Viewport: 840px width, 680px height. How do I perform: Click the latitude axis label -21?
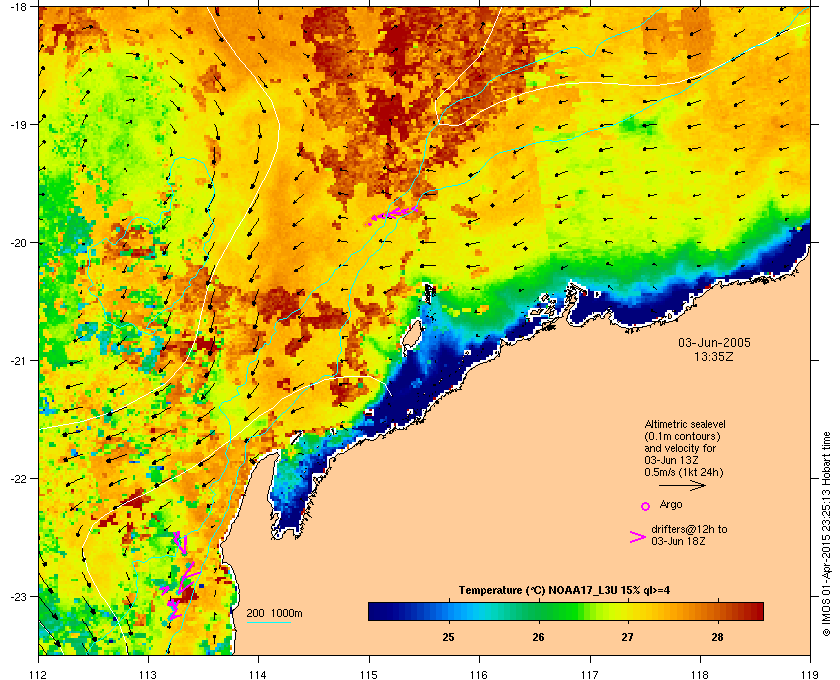[x=18, y=360]
